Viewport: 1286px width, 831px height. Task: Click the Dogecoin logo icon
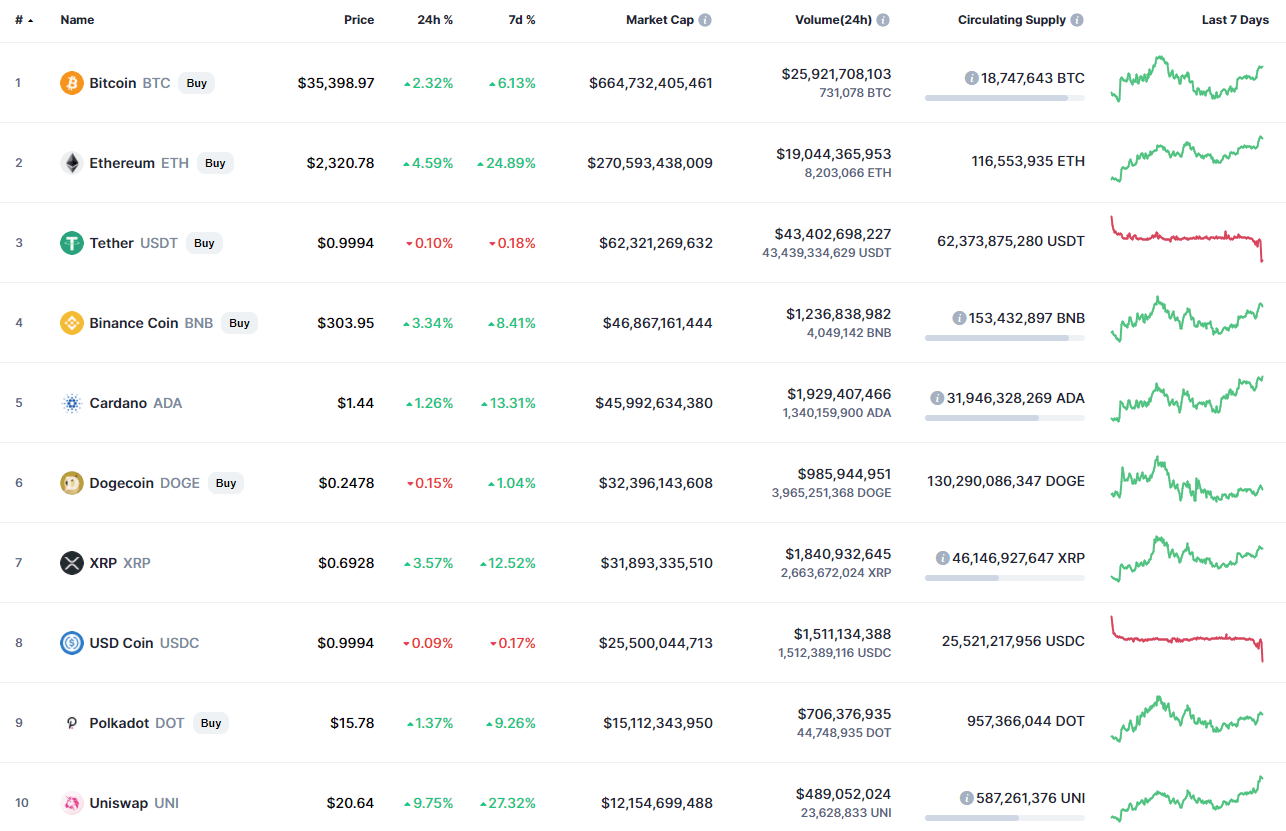click(71, 483)
